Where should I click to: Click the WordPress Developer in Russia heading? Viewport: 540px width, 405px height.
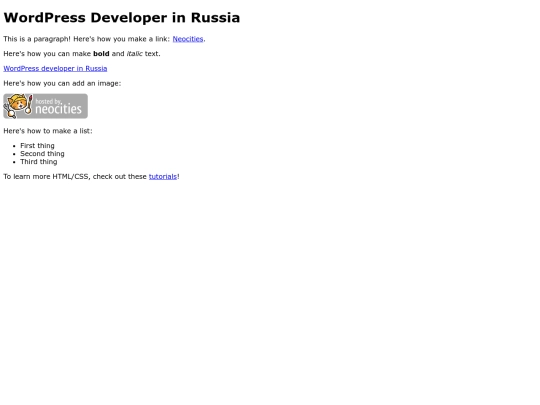[x=122, y=18]
